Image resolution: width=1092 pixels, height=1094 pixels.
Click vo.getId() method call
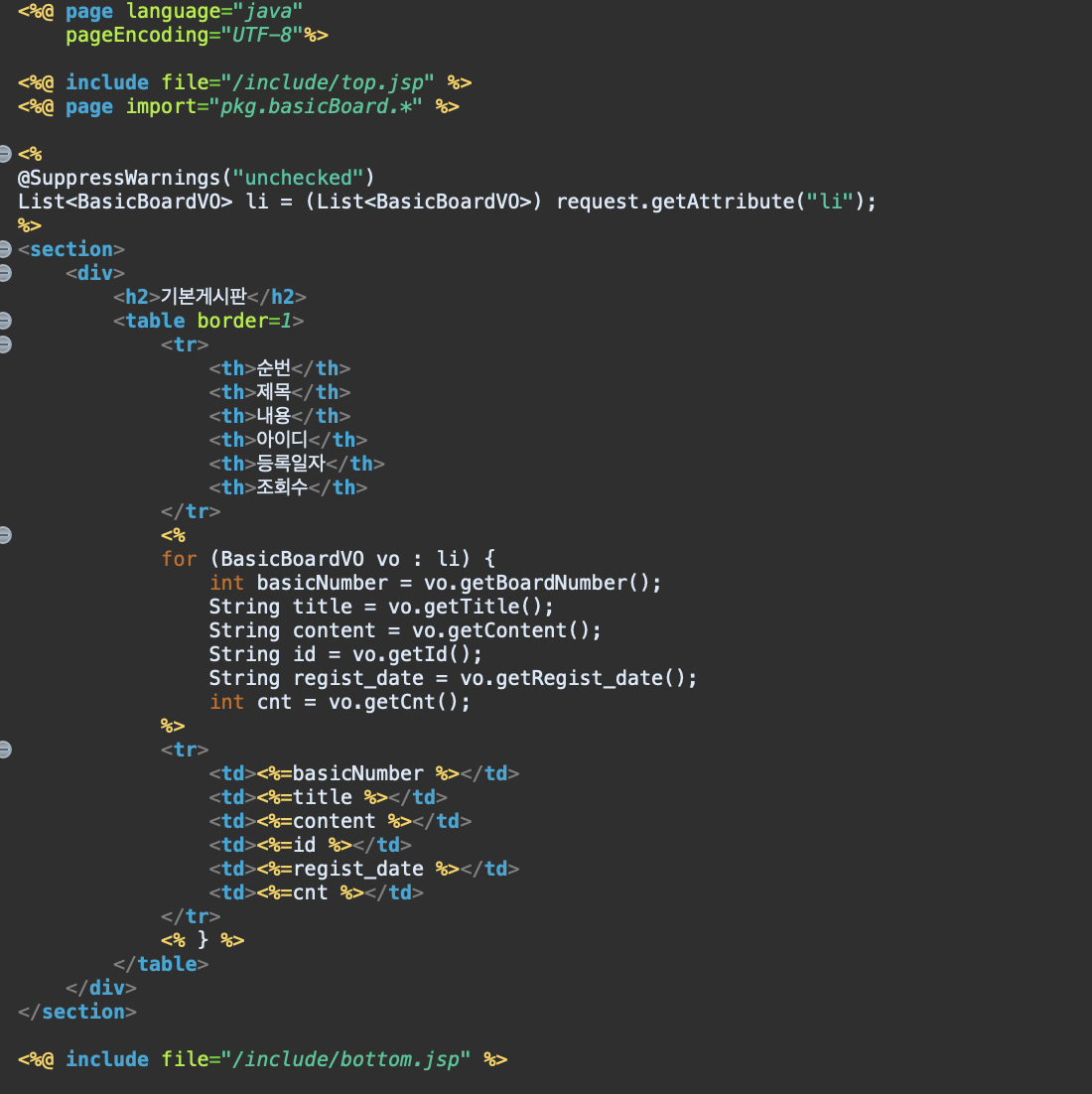tap(411, 654)
